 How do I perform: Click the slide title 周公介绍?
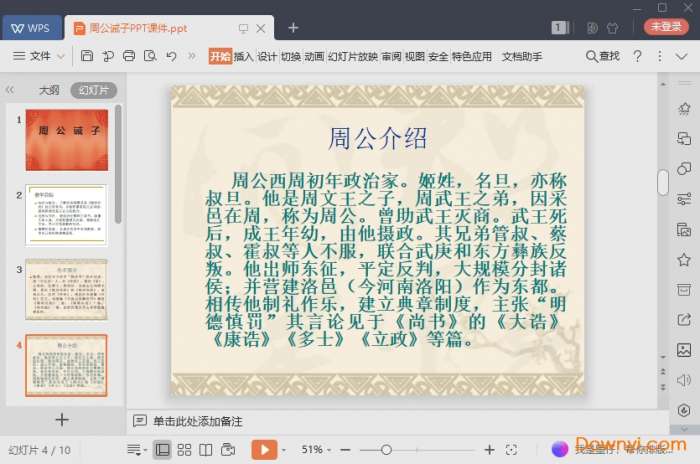[378, 138]
